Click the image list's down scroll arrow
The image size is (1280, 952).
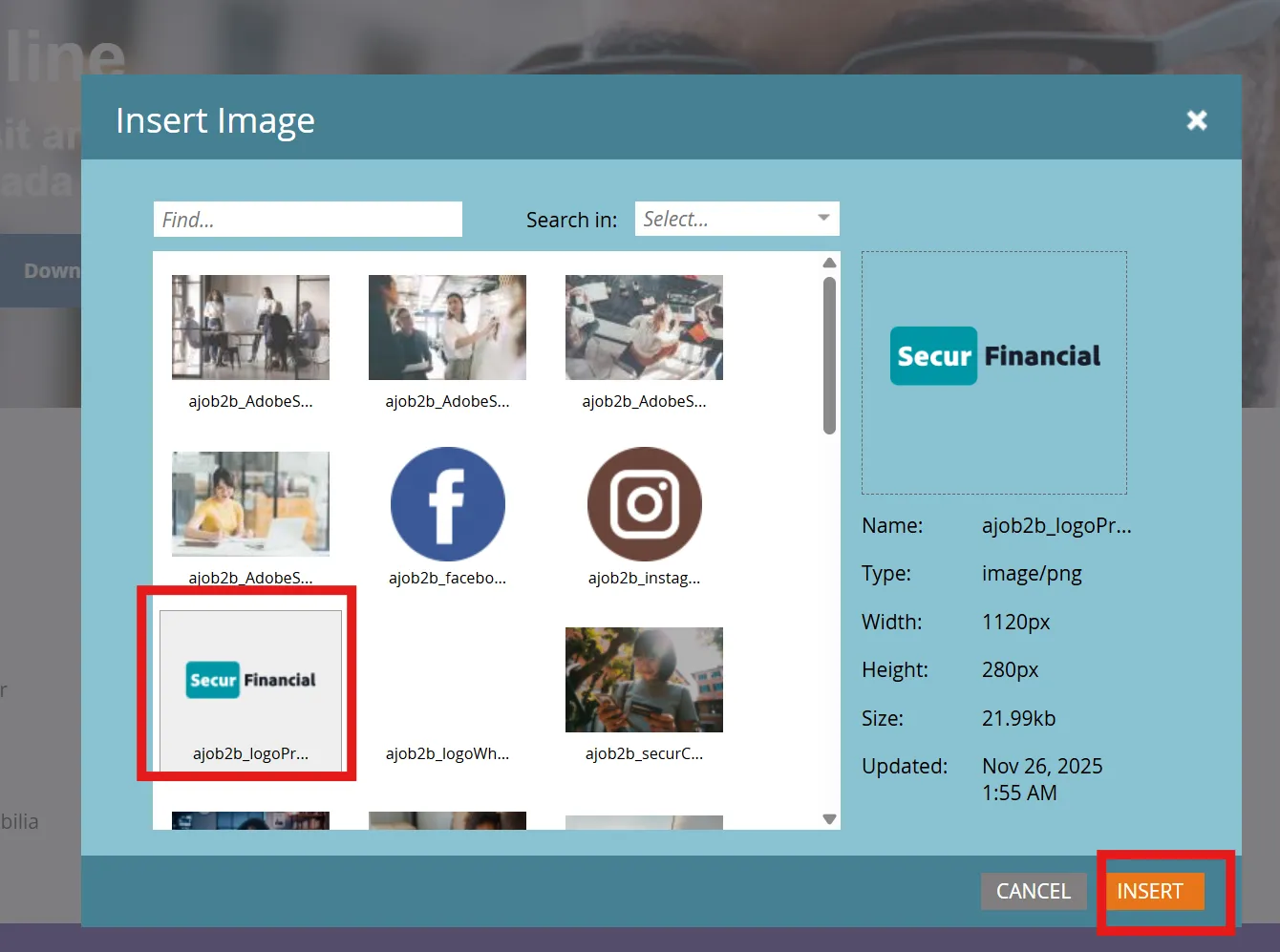click(829, 819)
